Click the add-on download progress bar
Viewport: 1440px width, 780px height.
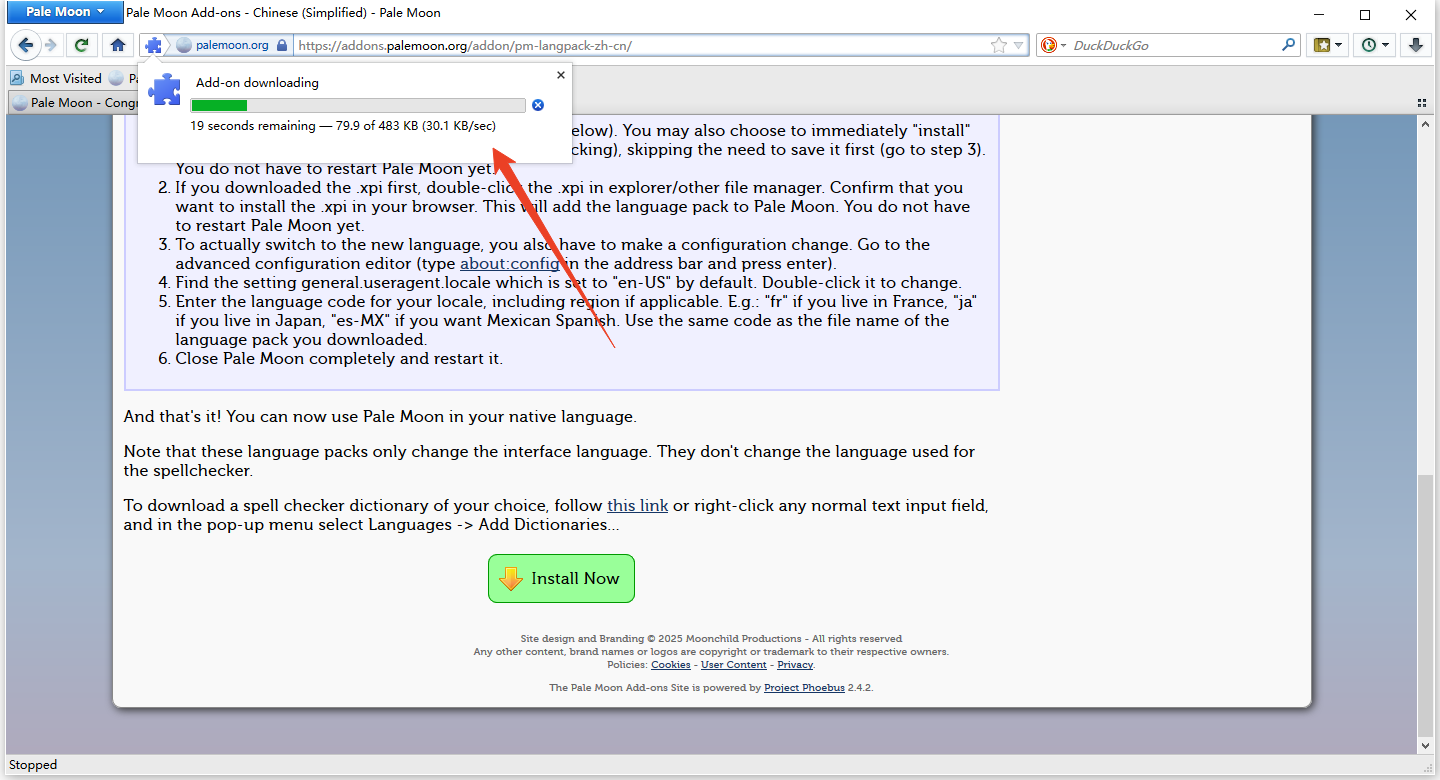point(357,106)
